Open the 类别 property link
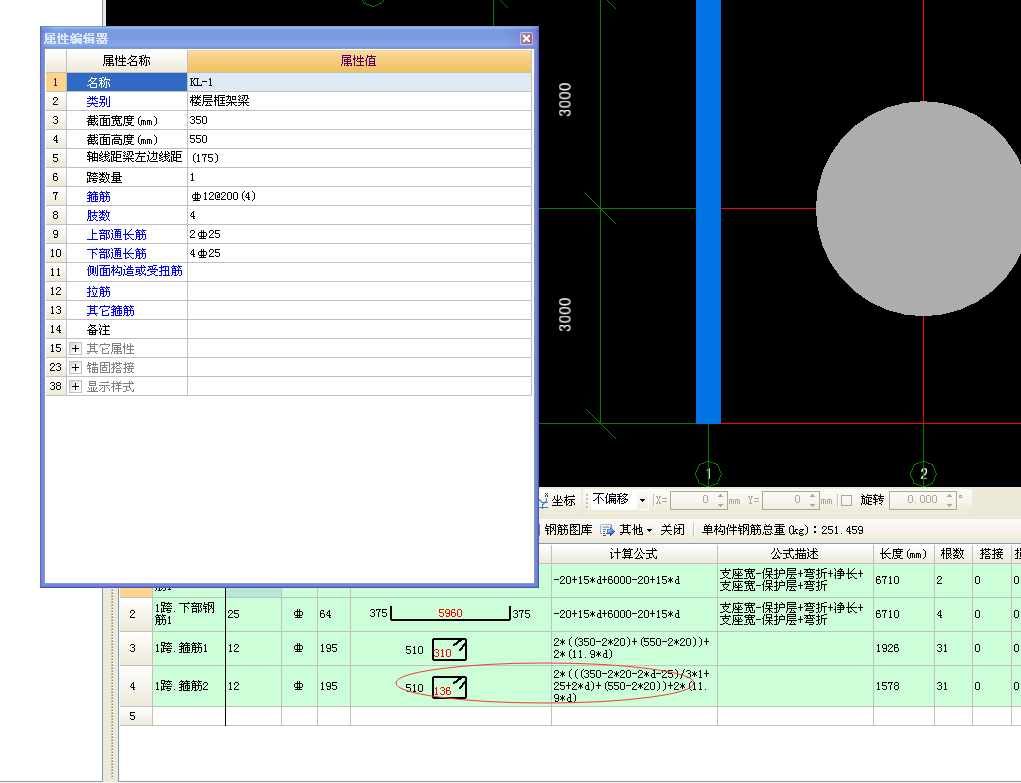The image size is (1021, 783). (98, 102)
